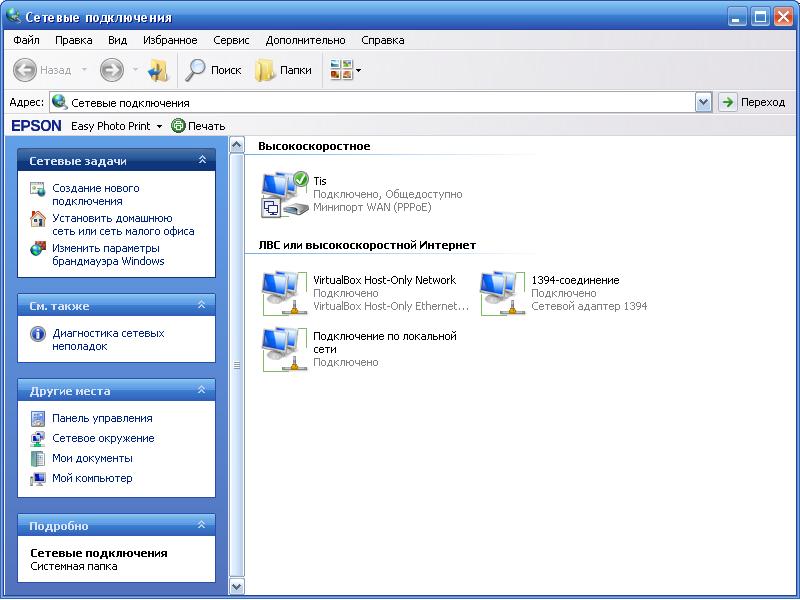This screenshot has width=800, height=600.
Task: Click the address bar network globe icon
Action: coord(60,102)
